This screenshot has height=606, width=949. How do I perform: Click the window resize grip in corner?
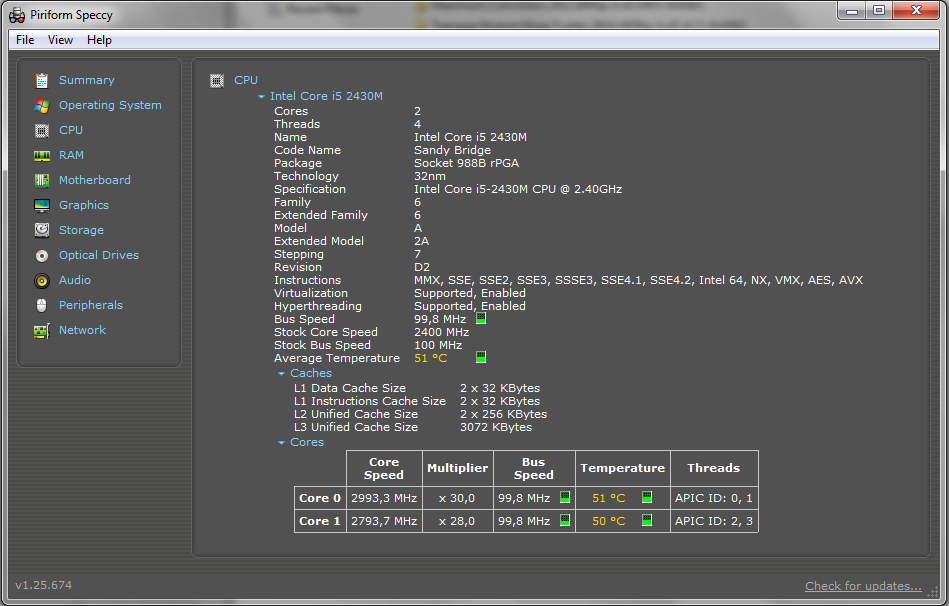click(933, 593)
